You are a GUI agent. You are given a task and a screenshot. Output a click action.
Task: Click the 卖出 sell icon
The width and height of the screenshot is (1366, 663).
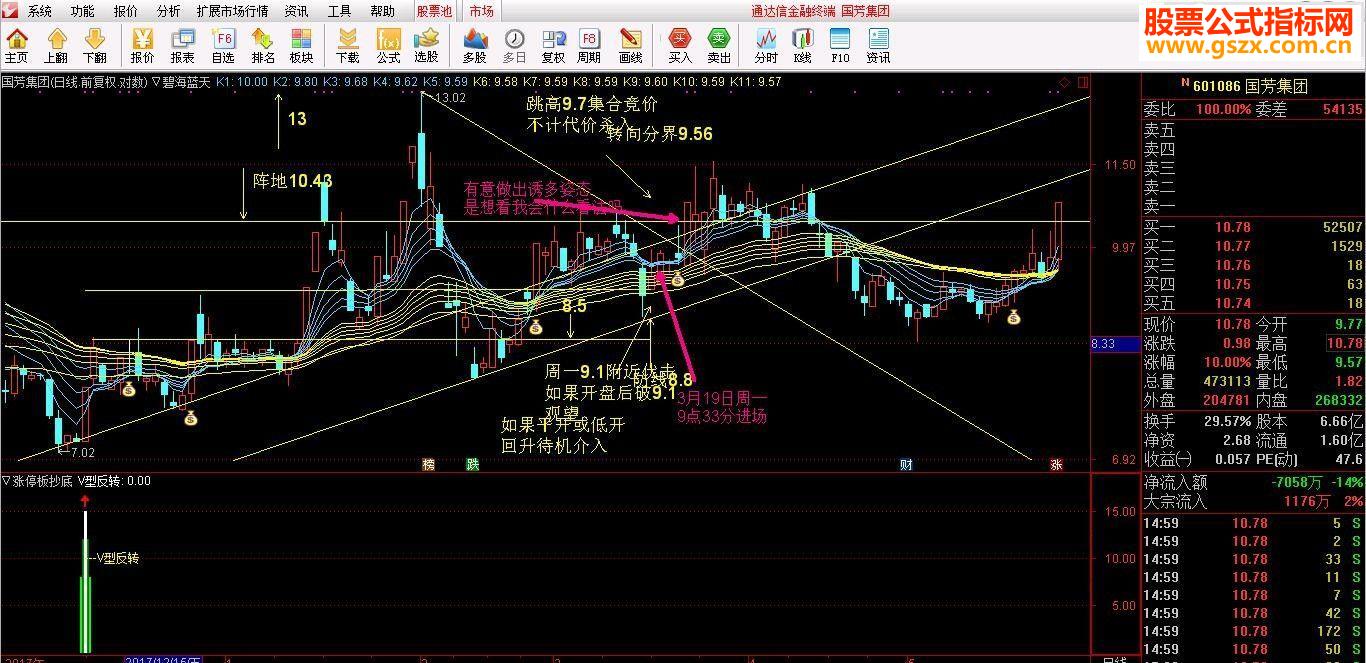[719, 46]
